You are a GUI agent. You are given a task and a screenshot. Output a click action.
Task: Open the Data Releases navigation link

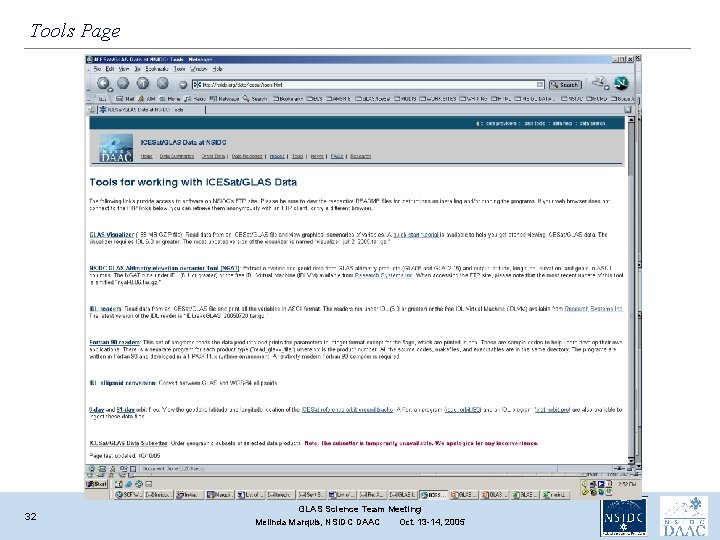pyautogui.click(x=247, y=156)
